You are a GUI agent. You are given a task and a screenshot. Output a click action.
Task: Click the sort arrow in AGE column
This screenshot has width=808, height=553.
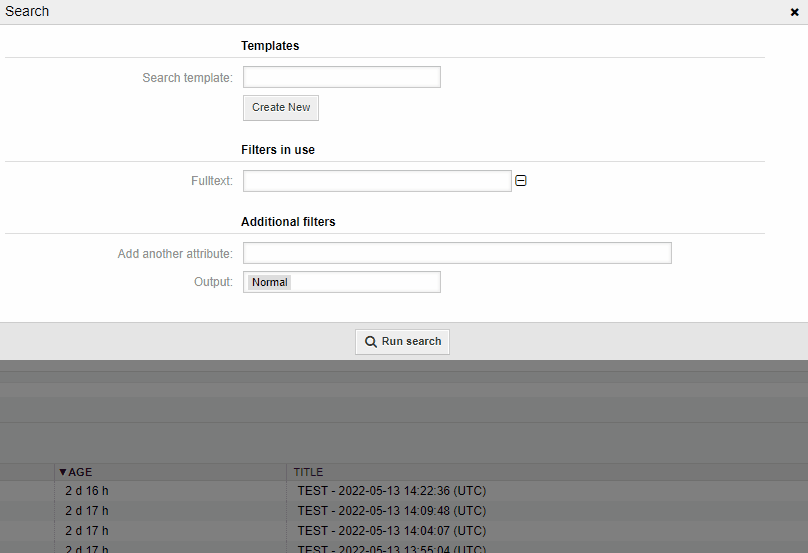pos(62,472)
